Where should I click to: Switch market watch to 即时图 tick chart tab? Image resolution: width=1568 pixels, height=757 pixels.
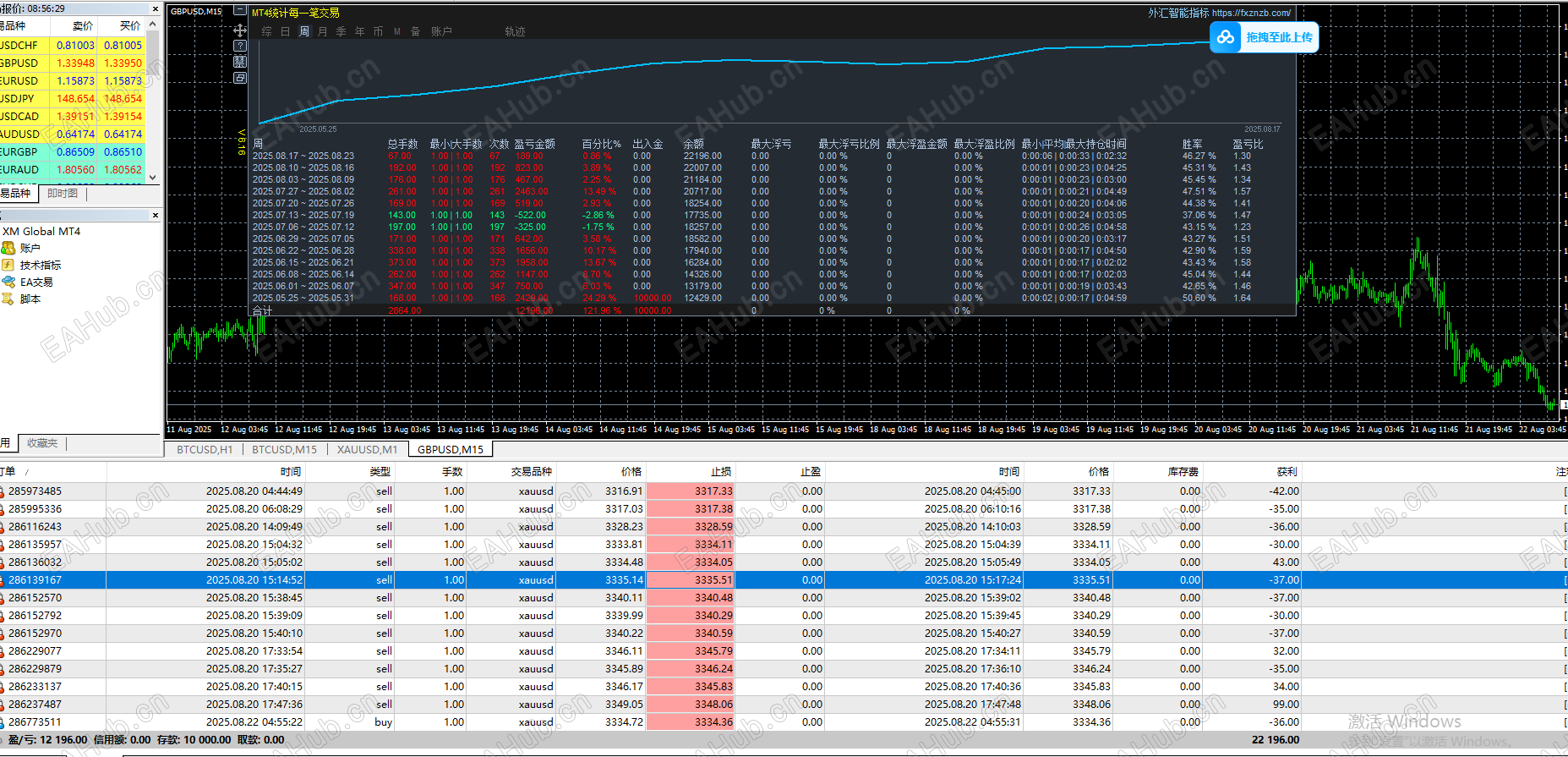[x=63, y=194]
